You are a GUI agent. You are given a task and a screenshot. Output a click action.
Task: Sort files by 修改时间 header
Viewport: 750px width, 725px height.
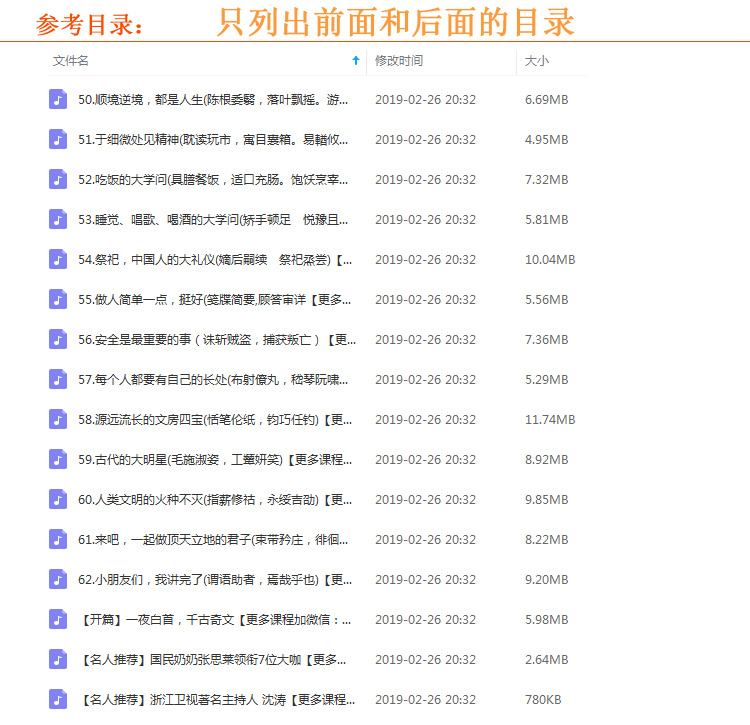click(x=399, y=61)
